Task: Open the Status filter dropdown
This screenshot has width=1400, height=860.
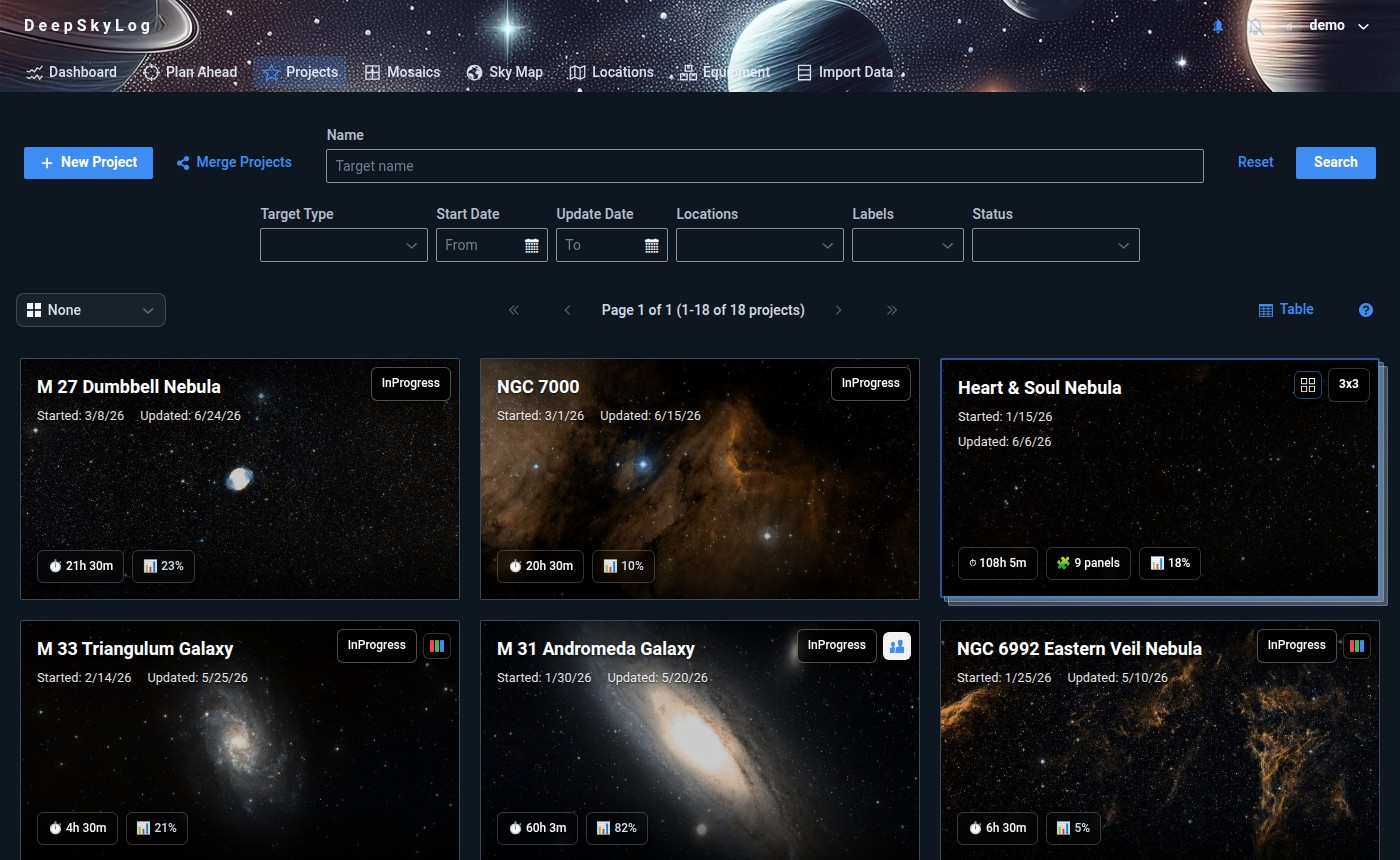Action: [x=1055, y=245]
